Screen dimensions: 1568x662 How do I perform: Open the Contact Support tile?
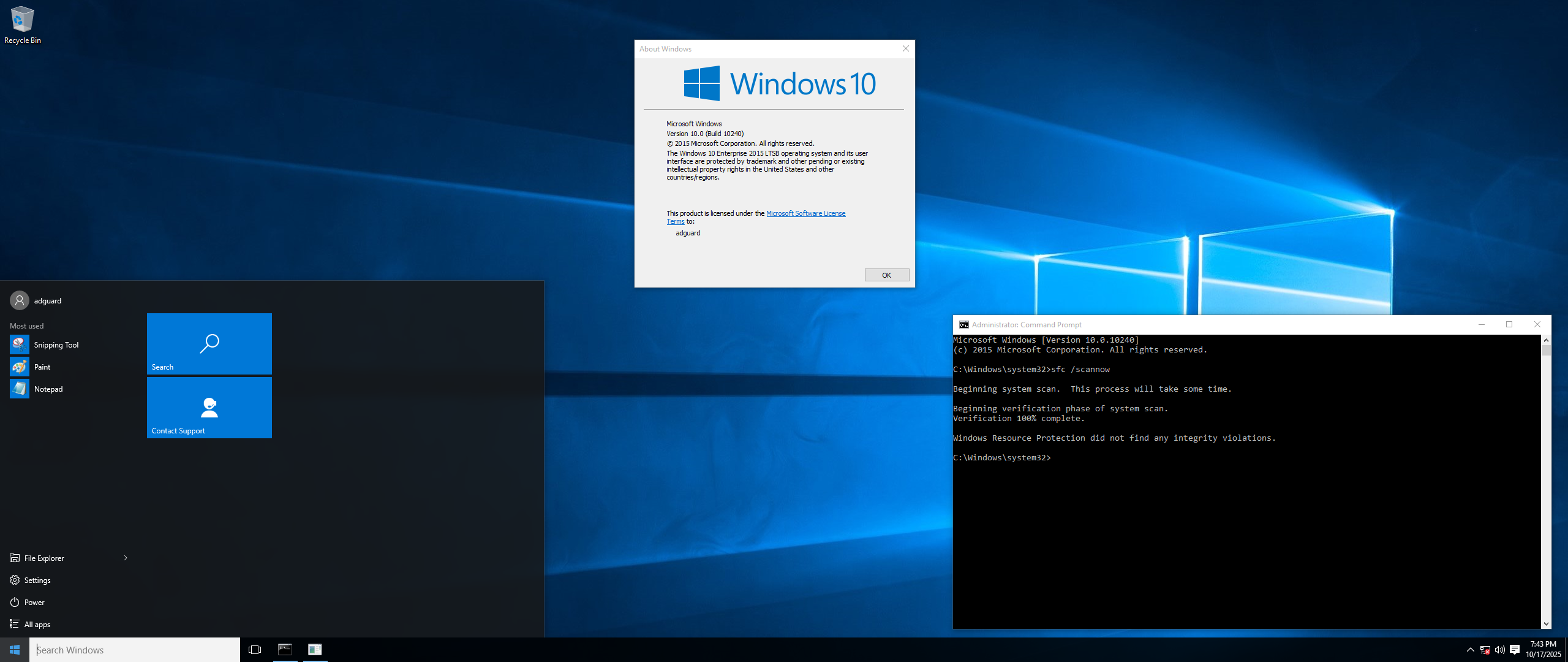(x=209, y=408)
